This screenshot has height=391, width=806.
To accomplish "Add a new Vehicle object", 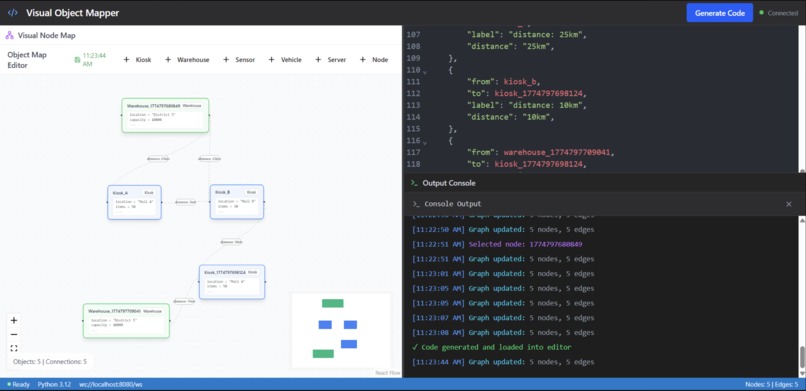I will tap(285, 60).
